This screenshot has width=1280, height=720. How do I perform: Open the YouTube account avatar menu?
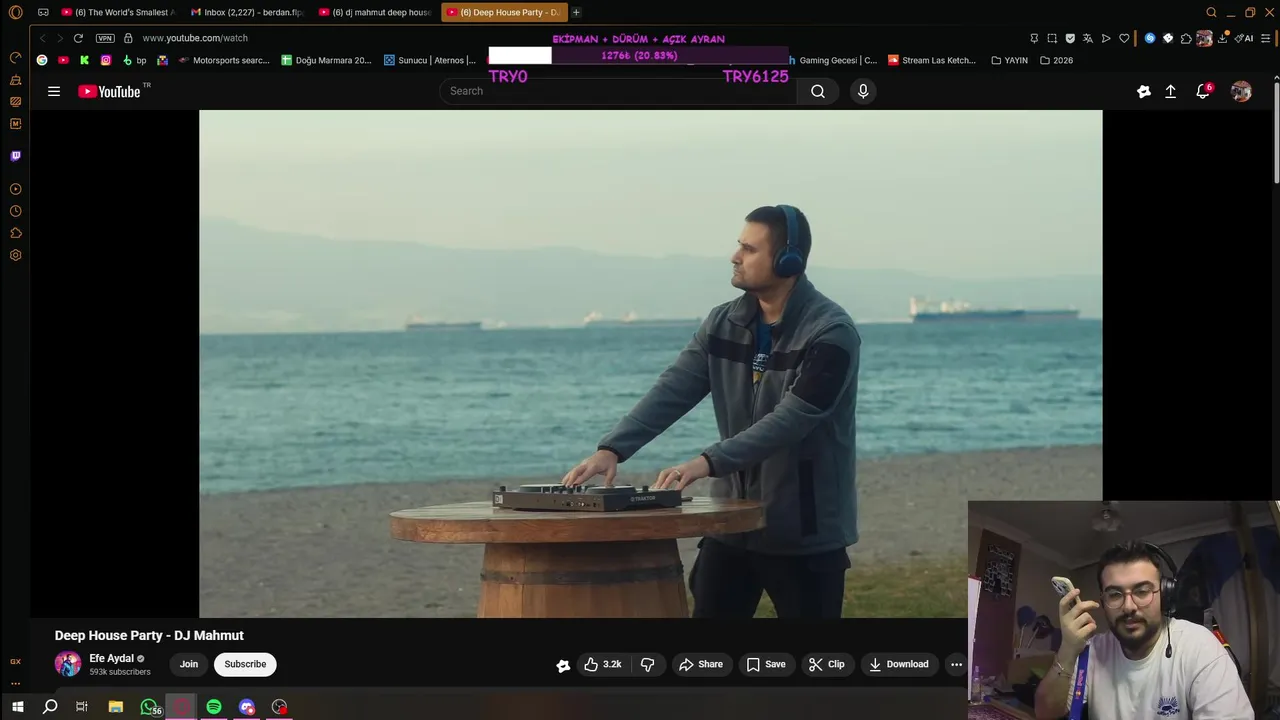[1241, 91]
